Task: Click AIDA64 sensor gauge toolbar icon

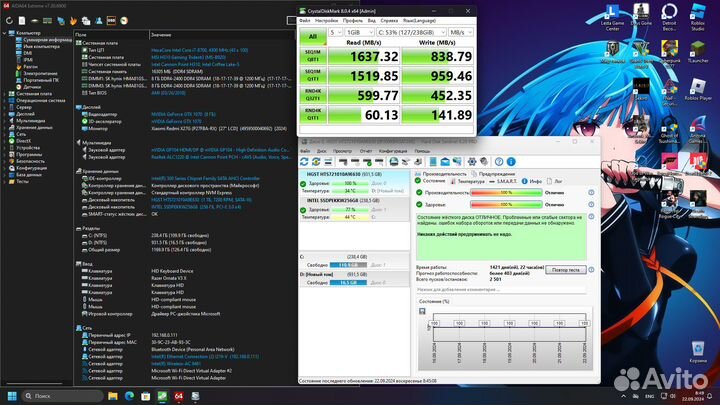Action: (124, 21)
